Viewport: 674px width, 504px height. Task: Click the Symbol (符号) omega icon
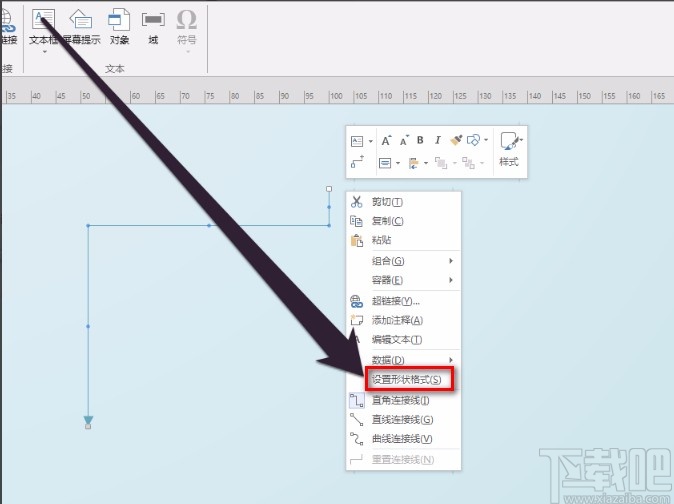pos(187,19)
